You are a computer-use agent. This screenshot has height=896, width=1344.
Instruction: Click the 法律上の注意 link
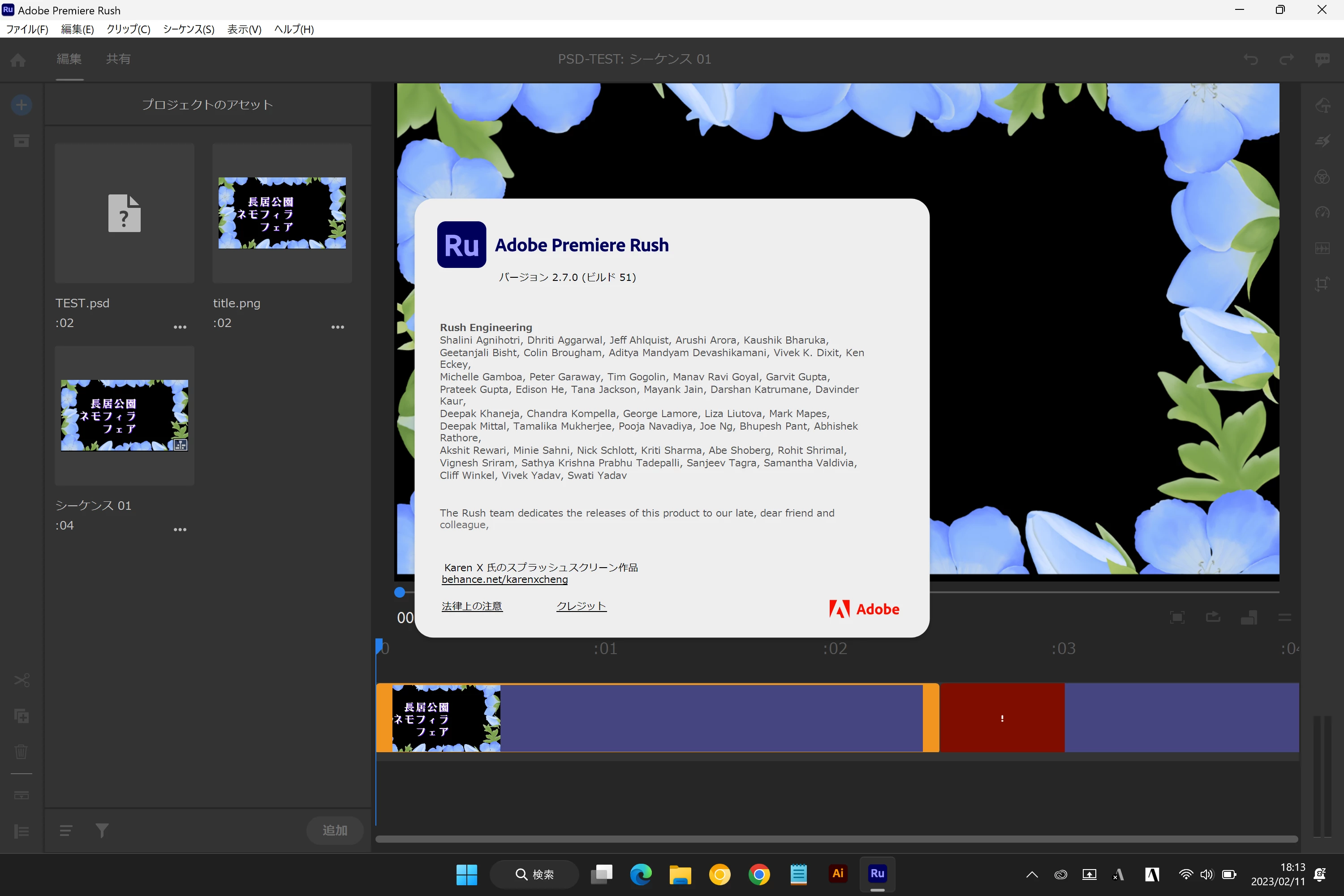click(471, 606)
